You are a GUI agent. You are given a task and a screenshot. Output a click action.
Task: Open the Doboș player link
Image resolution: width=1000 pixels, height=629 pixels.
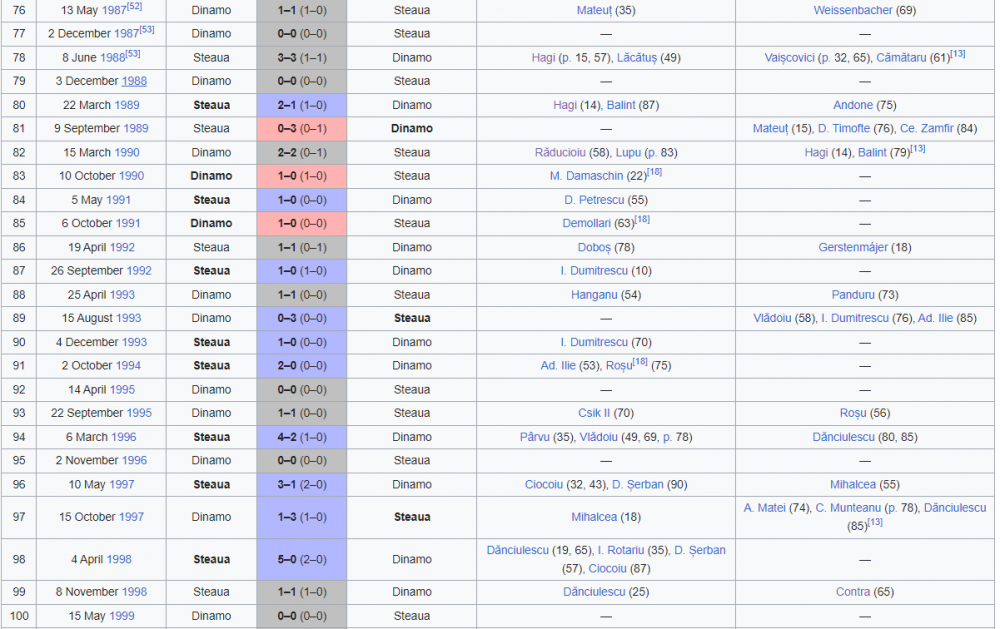(594, 248)
